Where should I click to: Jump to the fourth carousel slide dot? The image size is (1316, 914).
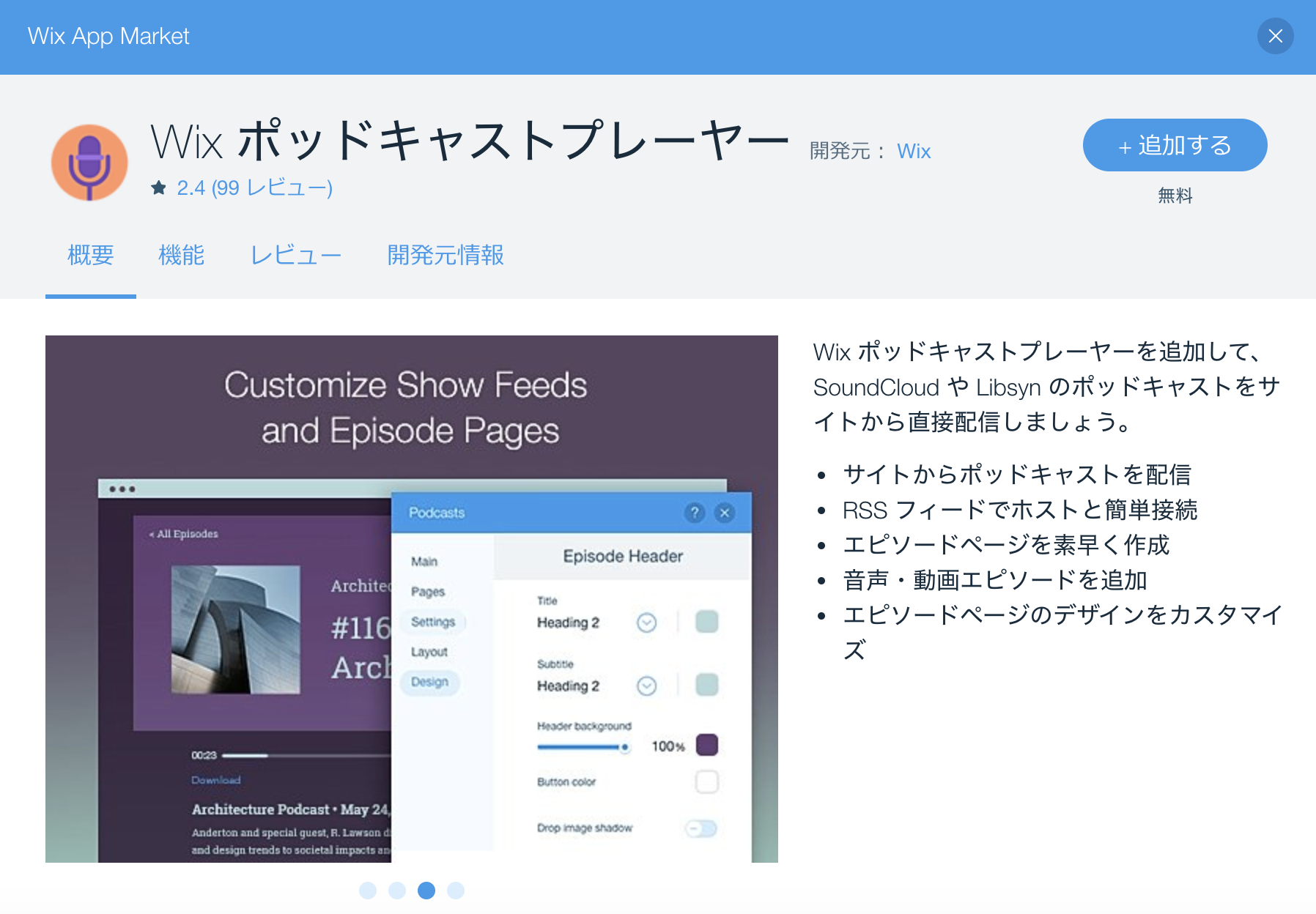456,891
